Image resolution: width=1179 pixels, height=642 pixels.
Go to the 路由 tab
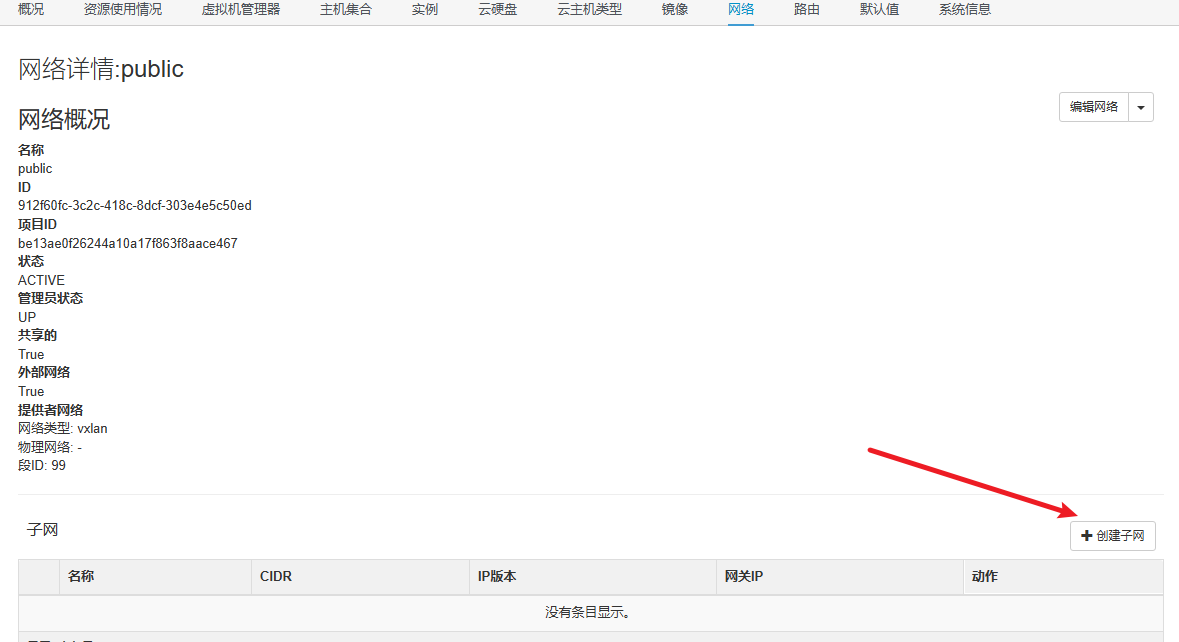coord(807,10)
